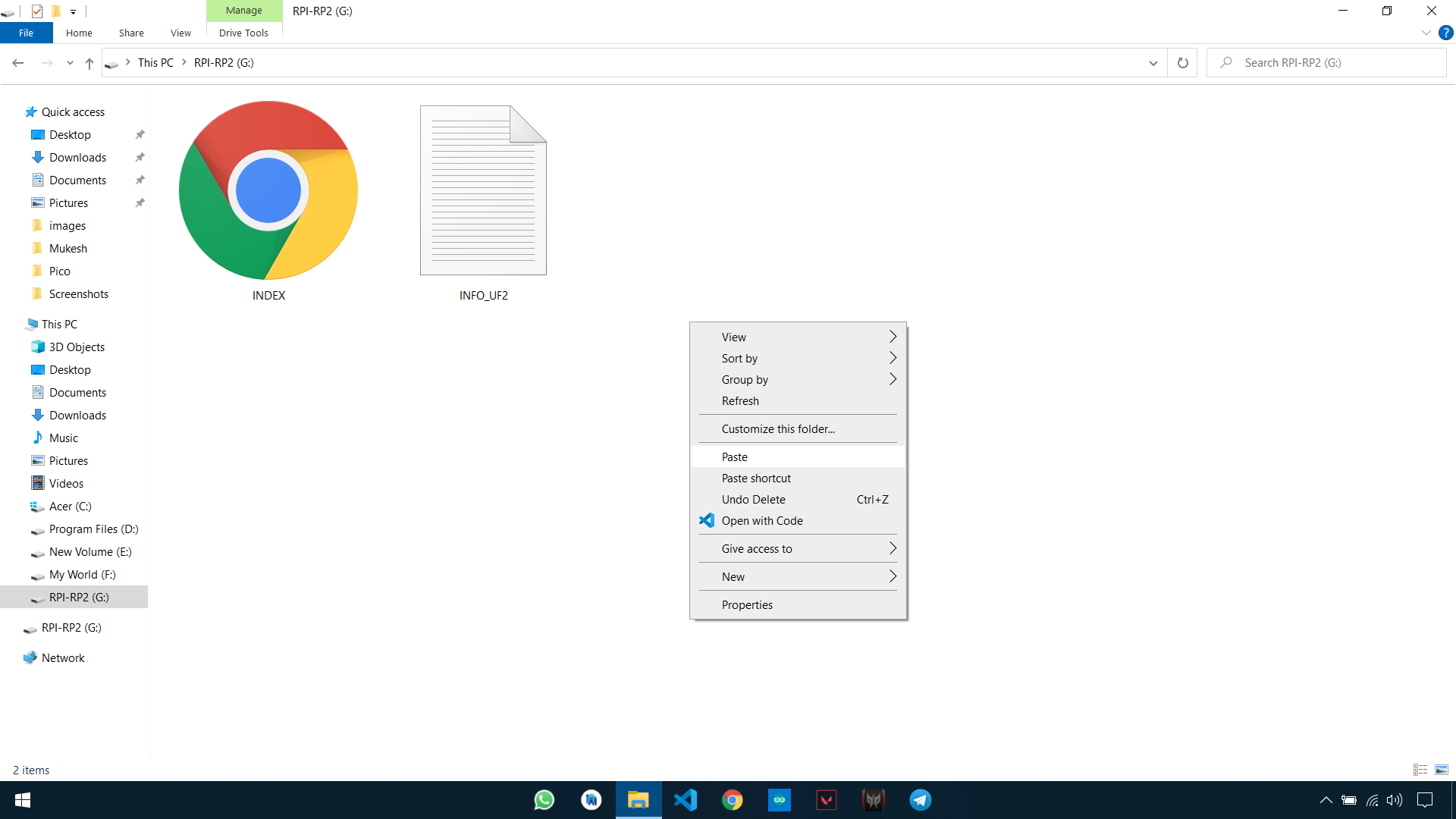Open the INDEX Chrome file
Viewport: 1456px width, 819px height.
pos(268,191)
